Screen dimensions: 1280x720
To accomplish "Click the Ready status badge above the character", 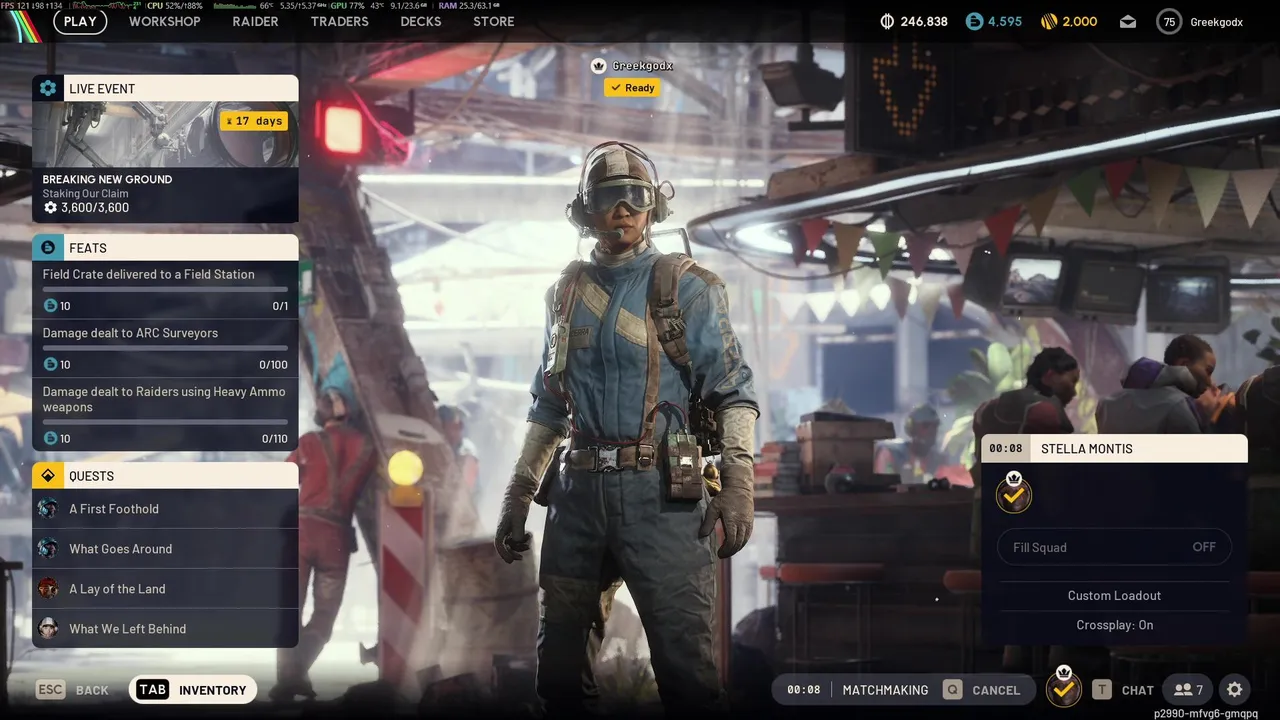I will (x=632, y=88).
